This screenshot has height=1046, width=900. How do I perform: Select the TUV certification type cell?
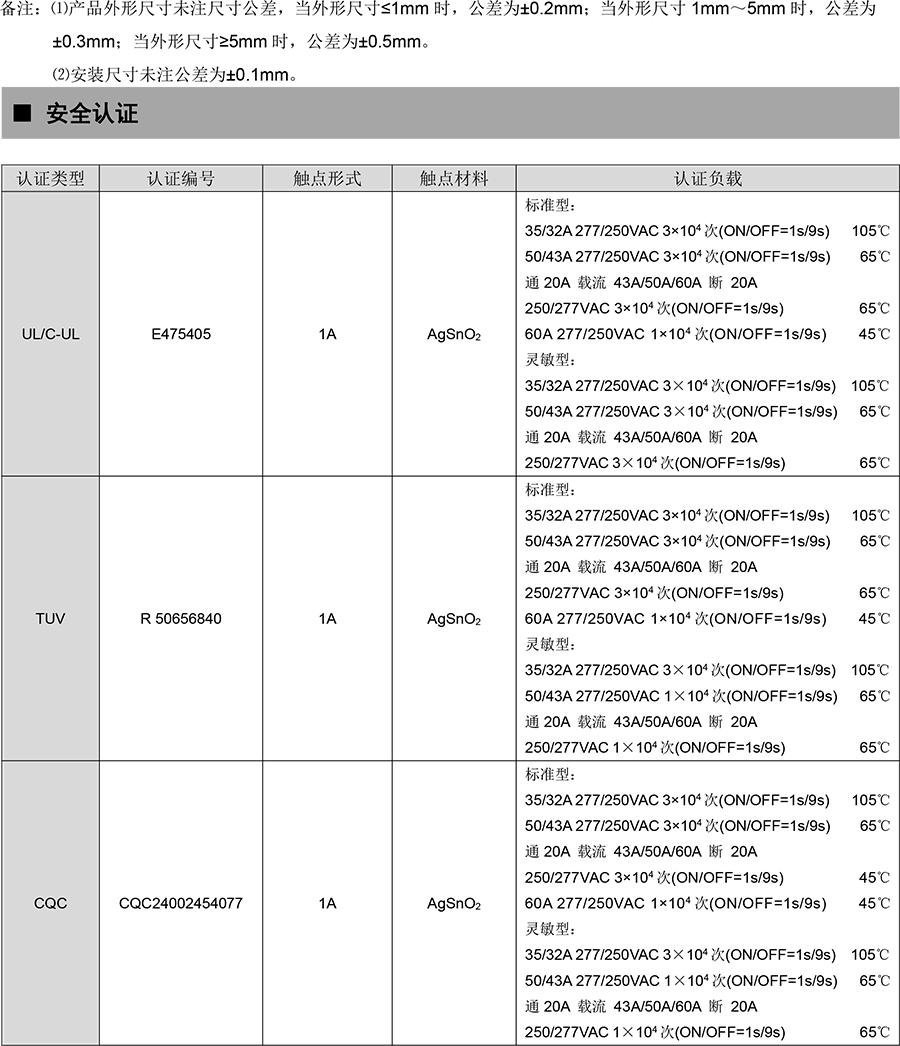pyautogui.click(x=50, y=619)
